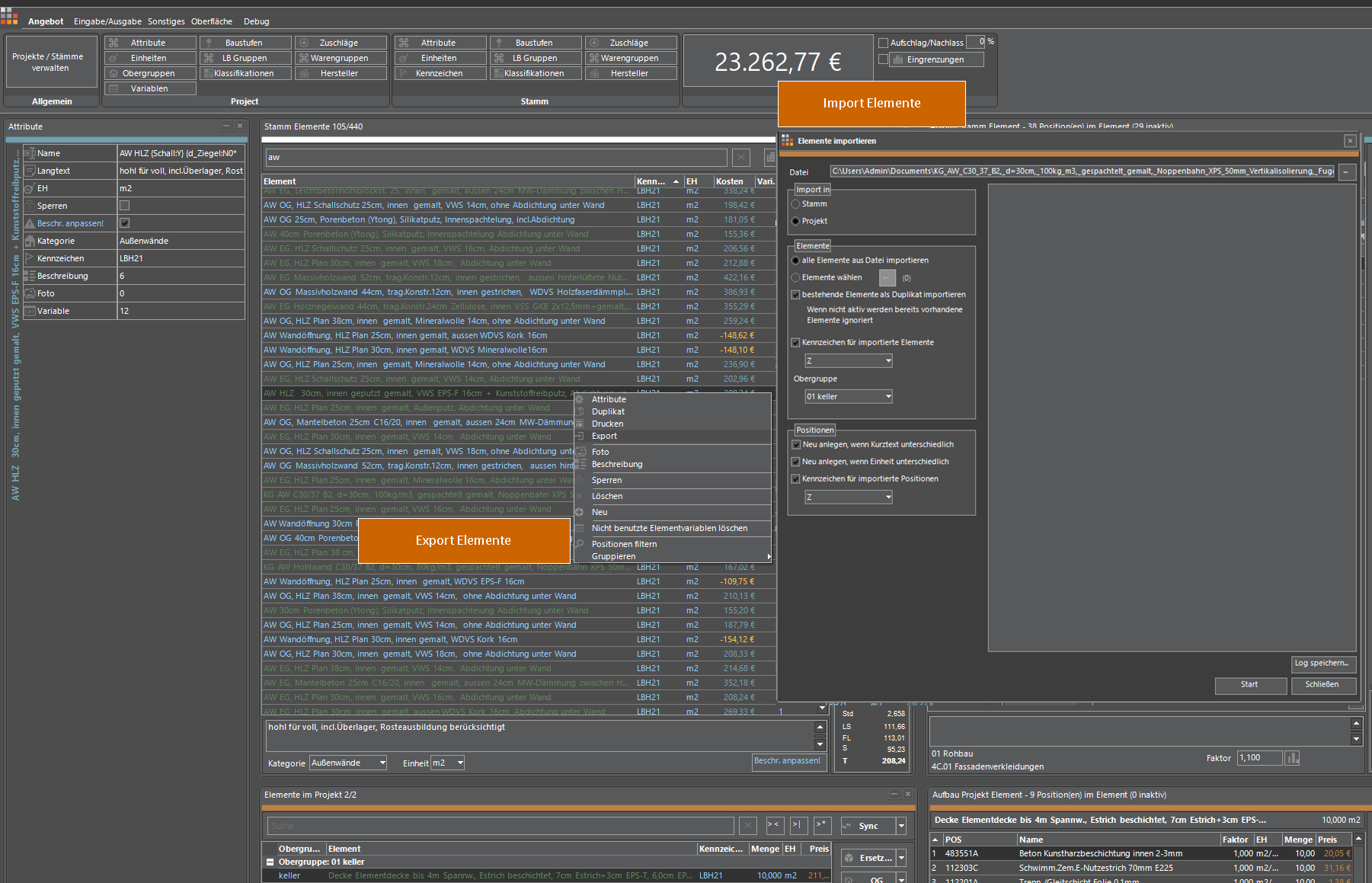Click the Log speichern button

pos(1323,663)
